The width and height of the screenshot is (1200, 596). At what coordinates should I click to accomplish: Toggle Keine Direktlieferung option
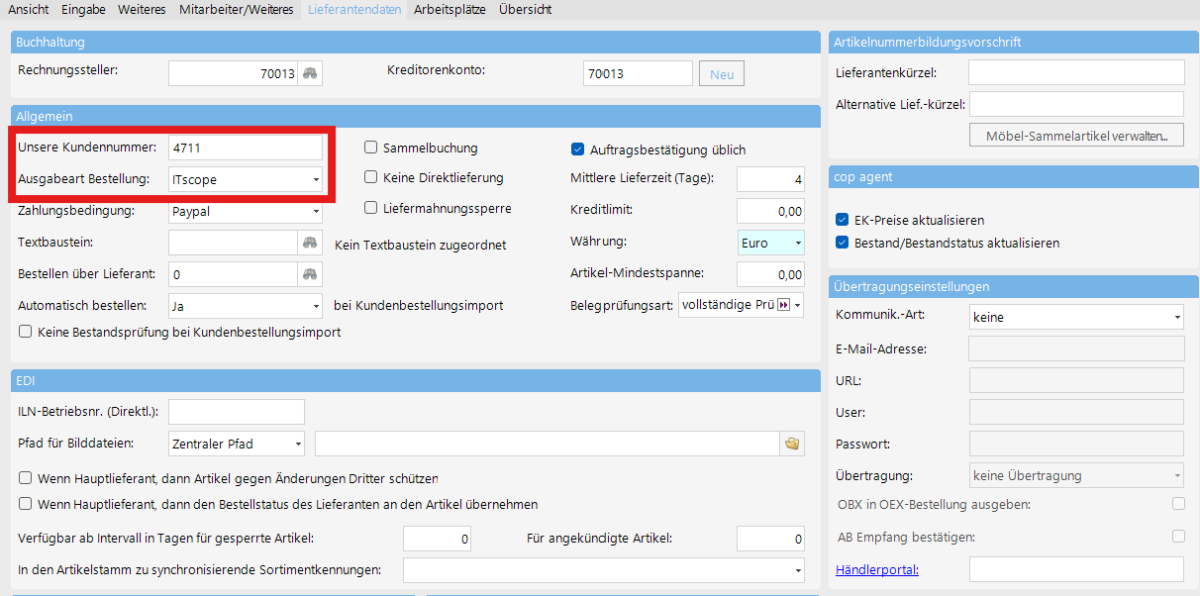coord(371,178)
